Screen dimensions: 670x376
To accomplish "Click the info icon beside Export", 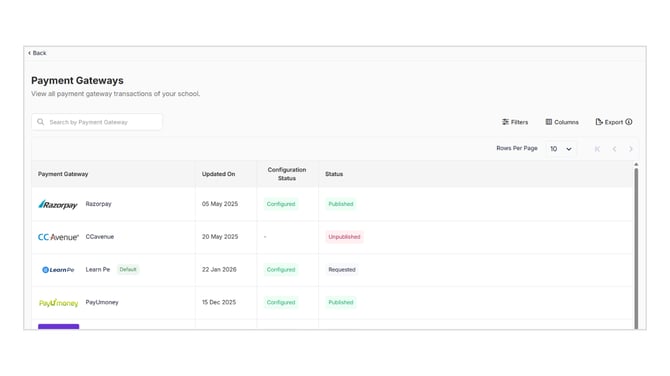I will [629, 122].
